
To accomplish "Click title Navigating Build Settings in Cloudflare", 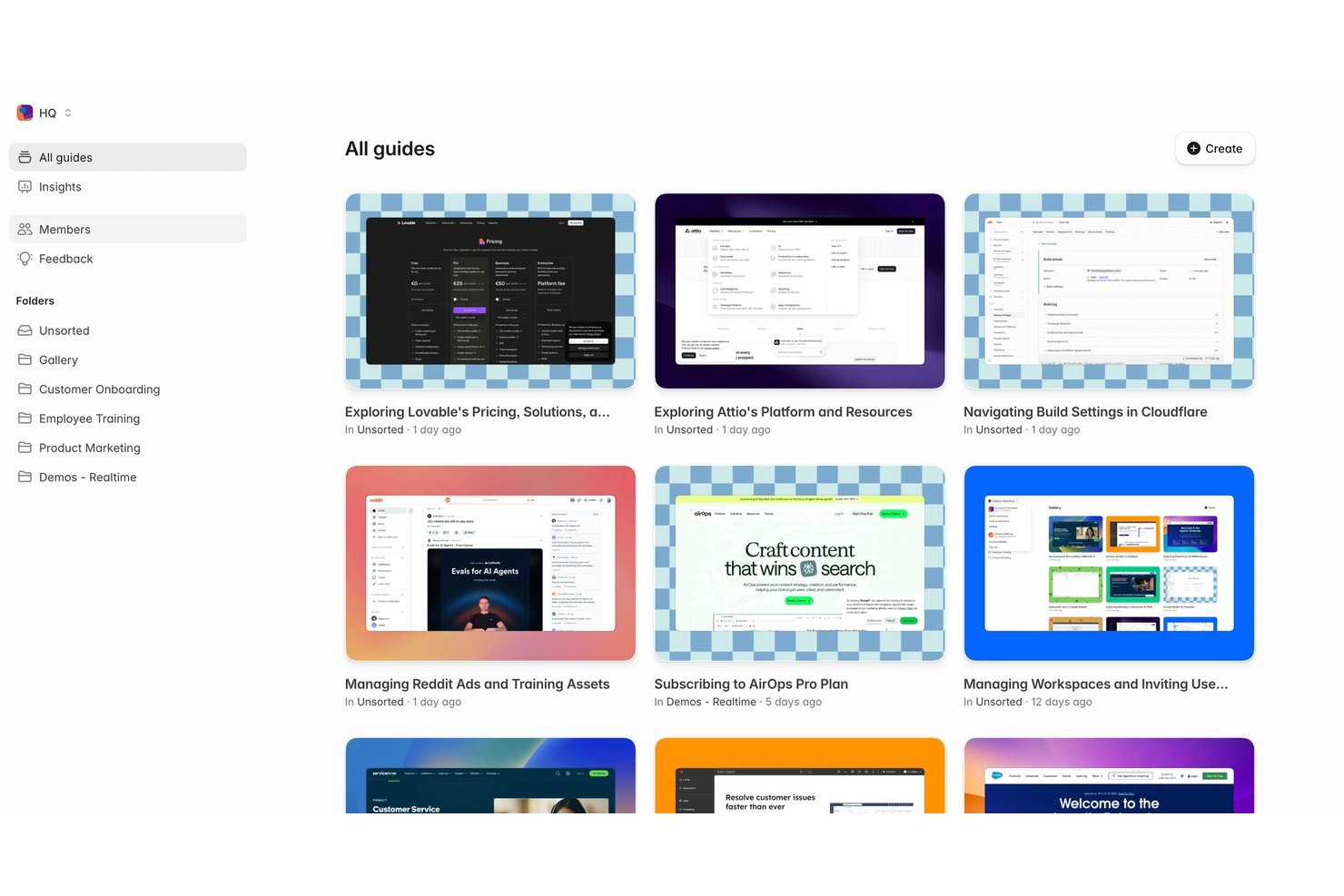I will tap(1085, 411).
